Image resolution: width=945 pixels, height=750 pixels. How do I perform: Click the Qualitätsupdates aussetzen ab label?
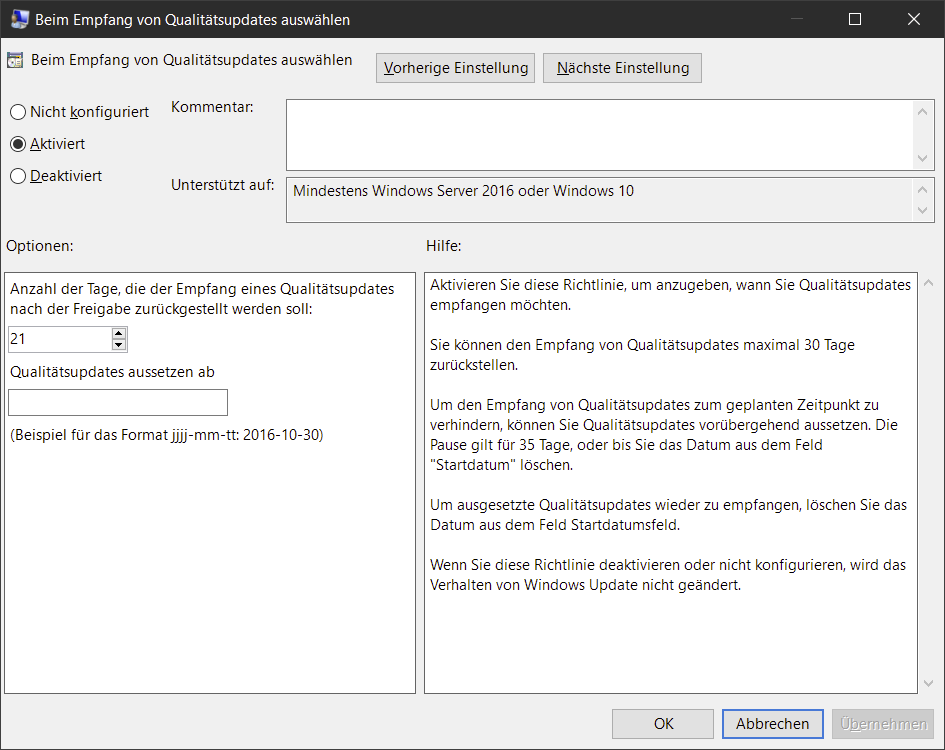click(112, 372)
